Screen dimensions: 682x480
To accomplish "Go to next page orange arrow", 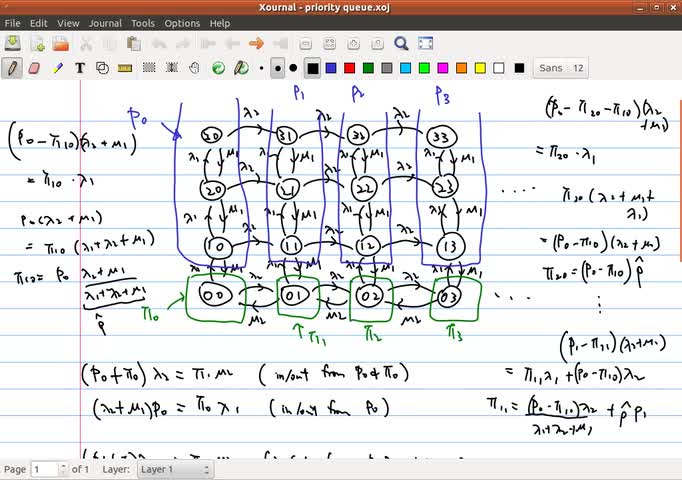I will 257,43.
